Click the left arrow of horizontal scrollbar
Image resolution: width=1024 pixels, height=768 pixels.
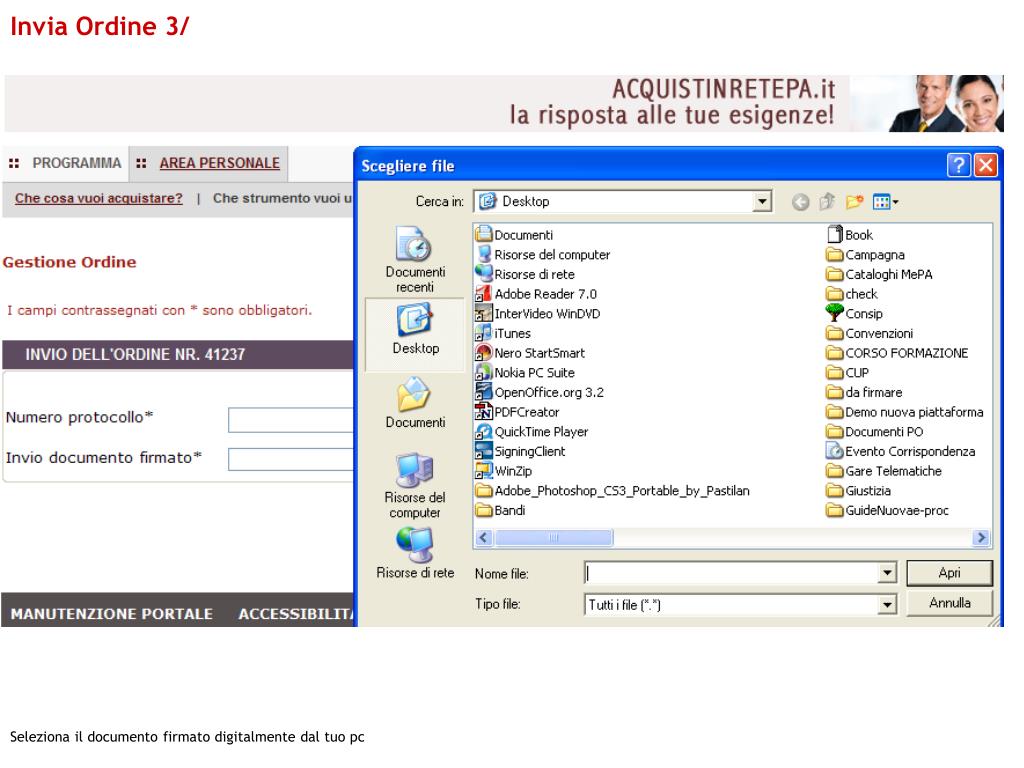coord(484,537)
